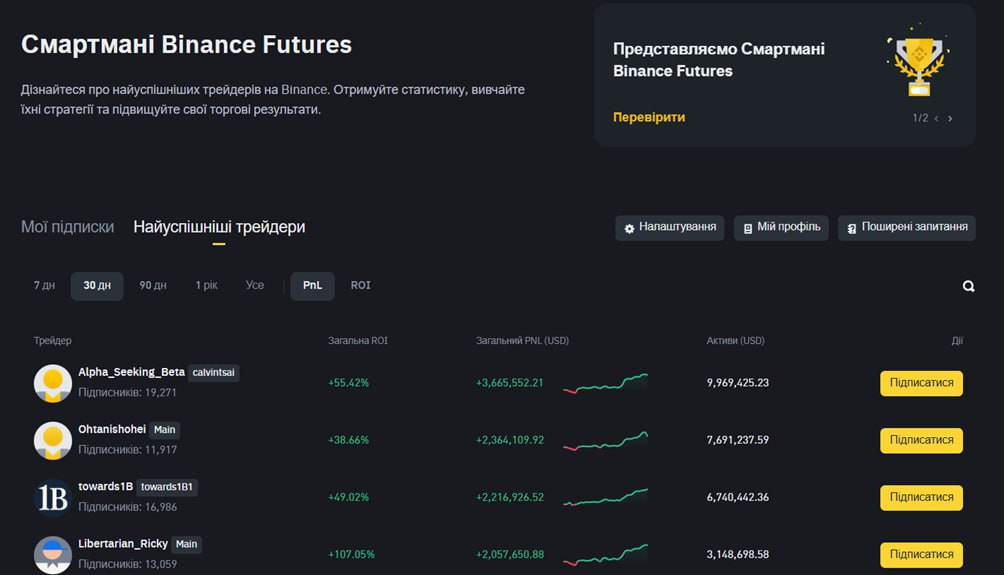Image resolution: width=1004 pixels, height=575 pixels.
Task: Click the PNL value +2,364,109.92
Action: [510, 441]
